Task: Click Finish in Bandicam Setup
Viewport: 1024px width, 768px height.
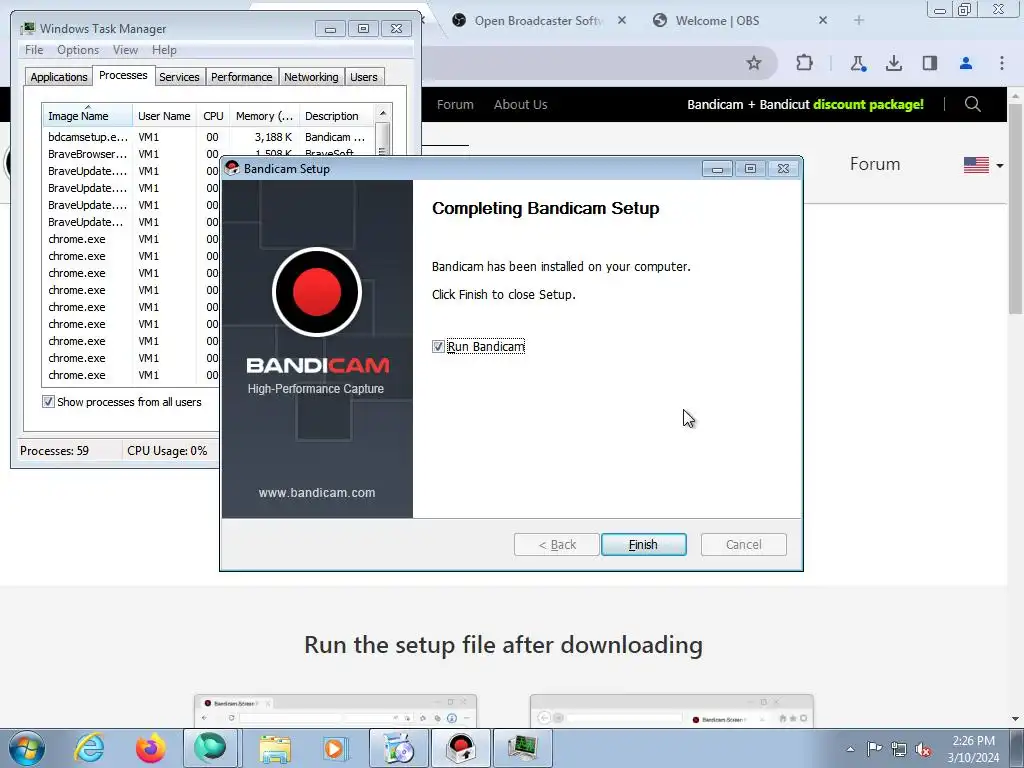Action: pyautogui.click(x=643, y=544)
